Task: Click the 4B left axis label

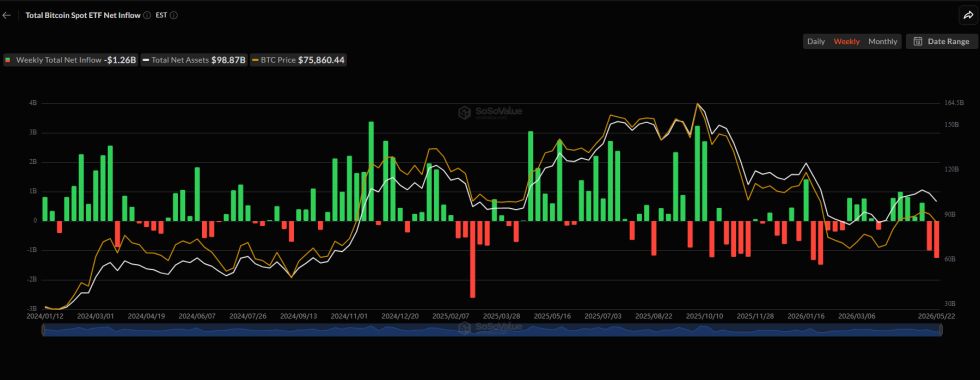Action: (34, 103)
